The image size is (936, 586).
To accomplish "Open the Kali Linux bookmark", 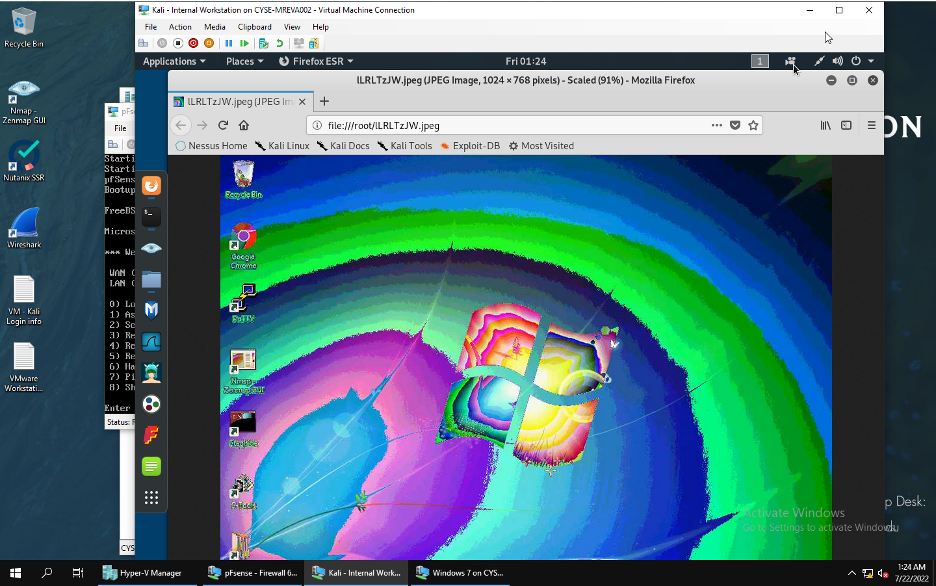I will 282,146.
